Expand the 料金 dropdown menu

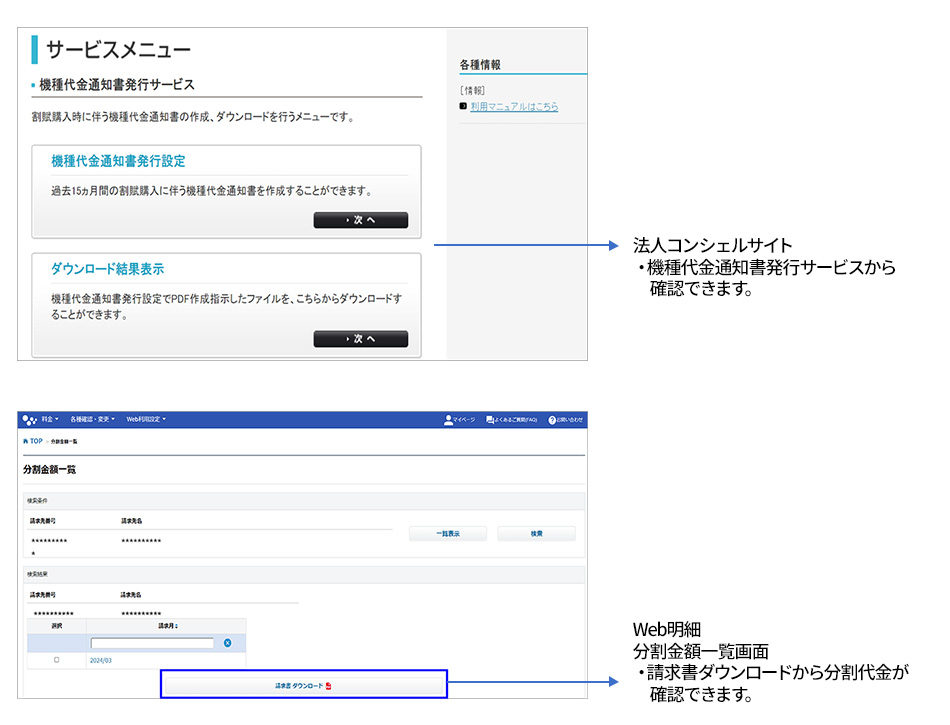[50, 420]
